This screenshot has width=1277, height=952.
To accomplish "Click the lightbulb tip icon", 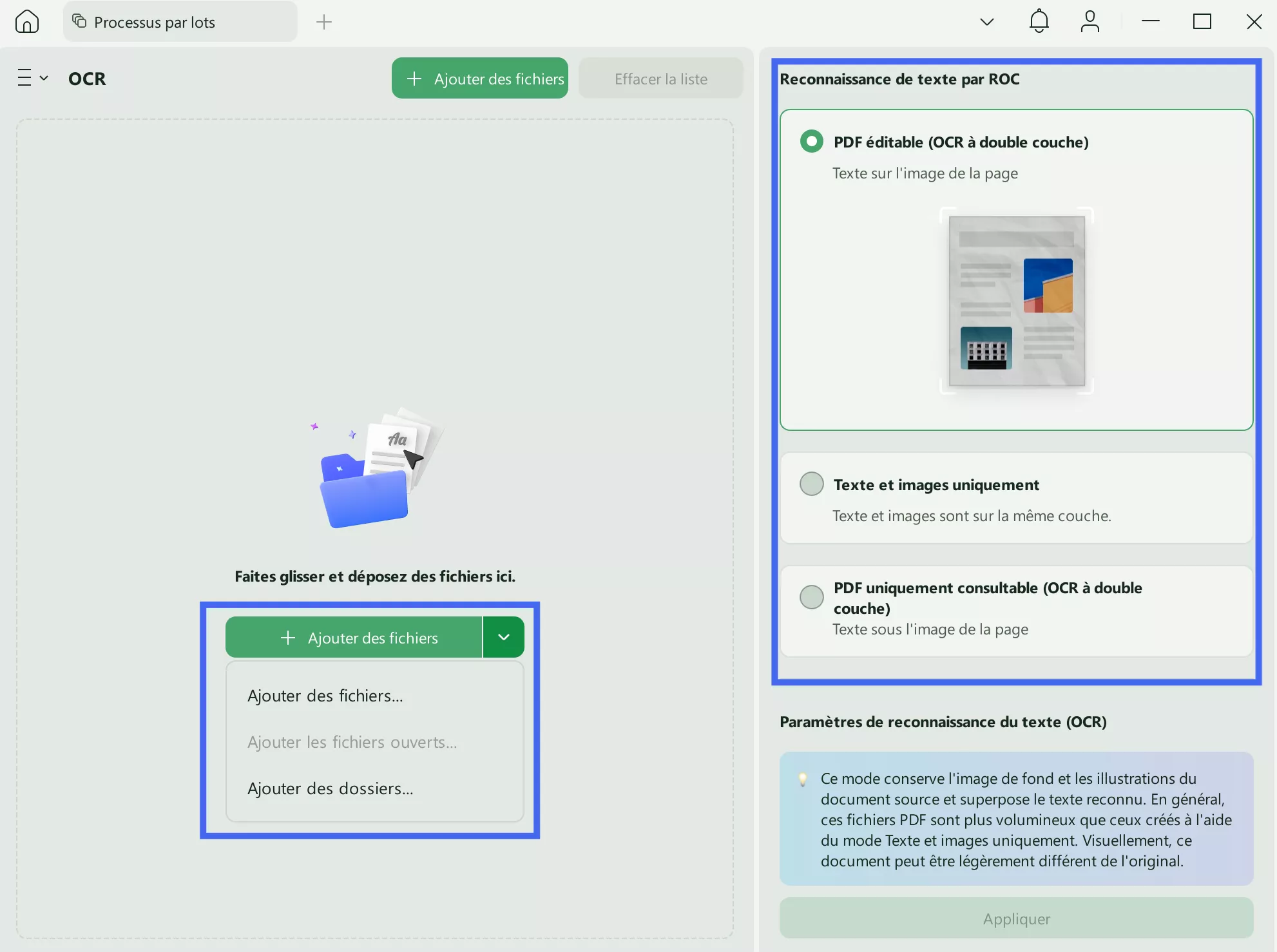I will 803,779.
